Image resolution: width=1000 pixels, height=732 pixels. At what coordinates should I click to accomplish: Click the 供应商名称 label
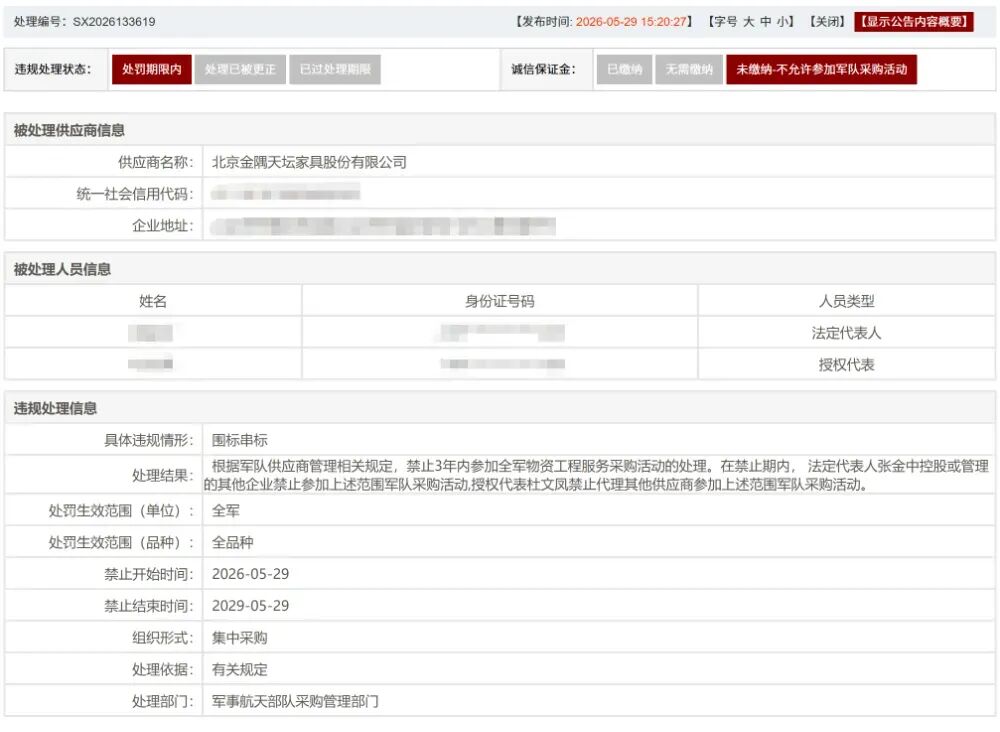click(x=156, y=162)
